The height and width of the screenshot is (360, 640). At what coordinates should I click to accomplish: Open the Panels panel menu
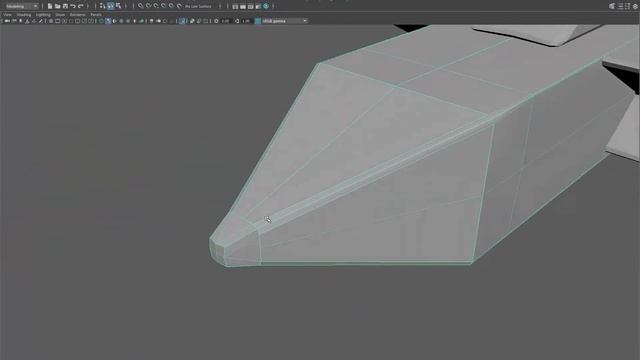pyautogui.click(x=96, y=15)
